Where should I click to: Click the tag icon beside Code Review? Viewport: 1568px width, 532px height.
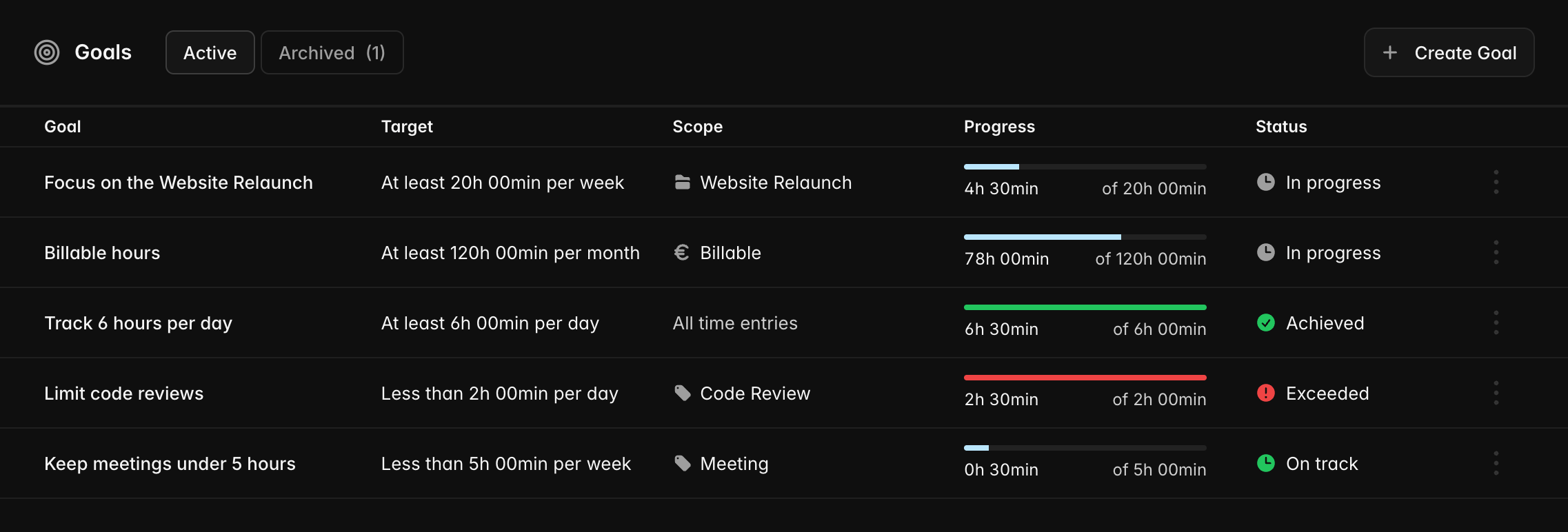(683, 393)
